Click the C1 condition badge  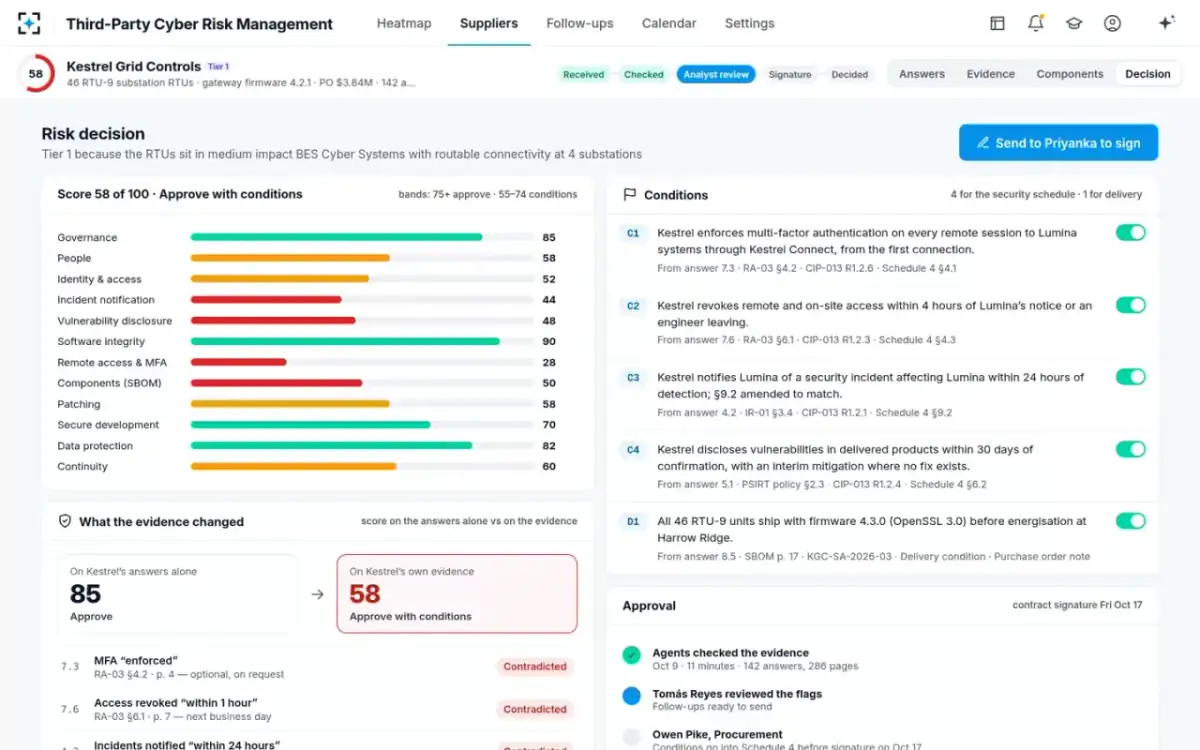click(x=633, y=233)
